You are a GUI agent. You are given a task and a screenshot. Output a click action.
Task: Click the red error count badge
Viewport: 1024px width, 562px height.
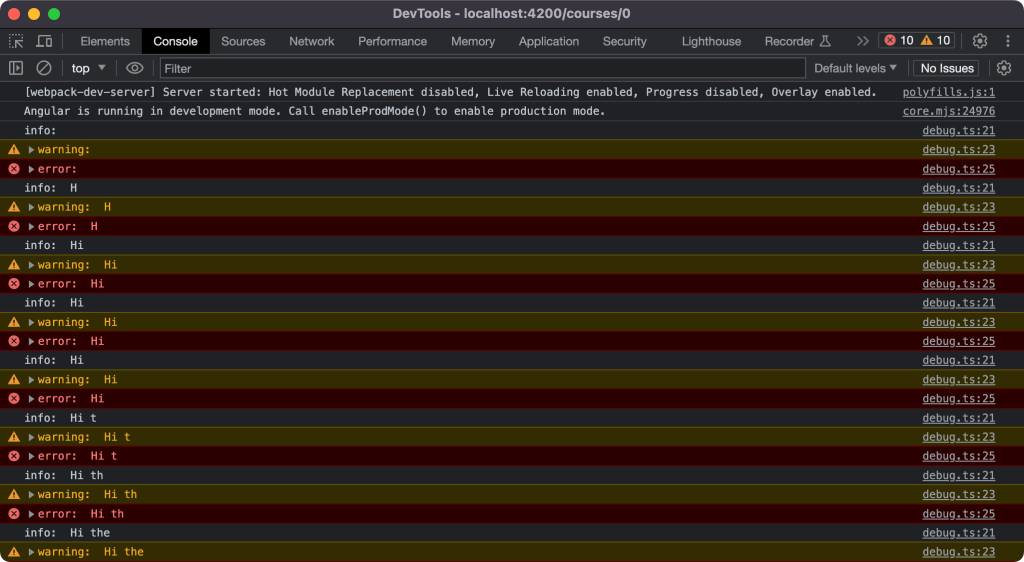[898, 41]
